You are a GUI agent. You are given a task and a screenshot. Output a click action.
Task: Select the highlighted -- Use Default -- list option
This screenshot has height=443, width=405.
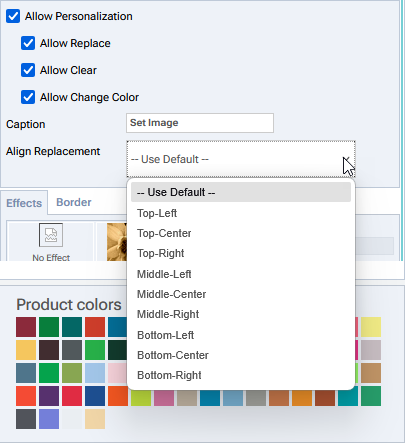[x=241, y=192]
